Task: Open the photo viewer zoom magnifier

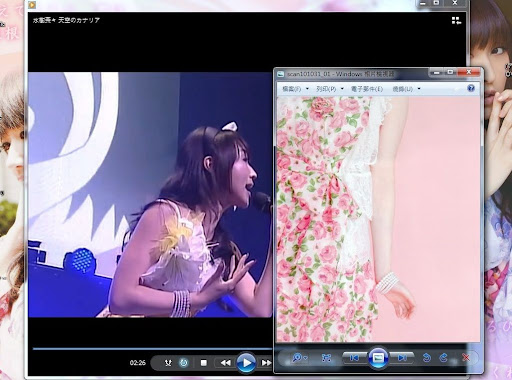Action: [x=299, y=358]
